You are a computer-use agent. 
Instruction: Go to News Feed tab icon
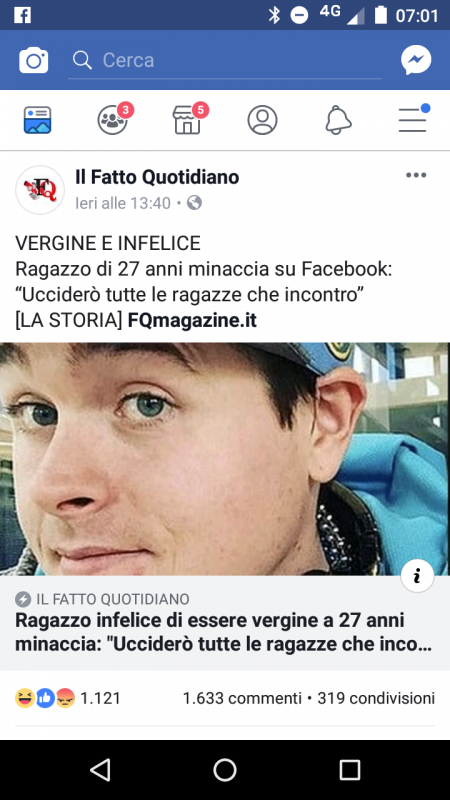click(x=37, y=120)
